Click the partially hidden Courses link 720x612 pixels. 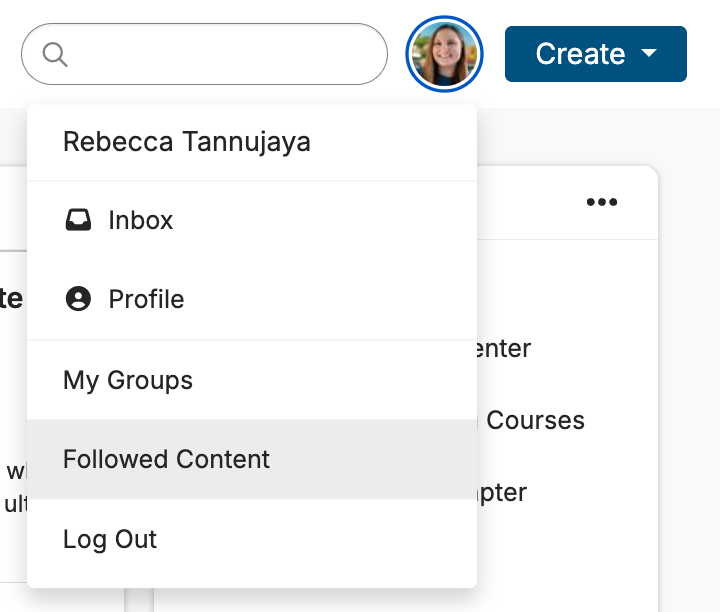tap(535, 420)
